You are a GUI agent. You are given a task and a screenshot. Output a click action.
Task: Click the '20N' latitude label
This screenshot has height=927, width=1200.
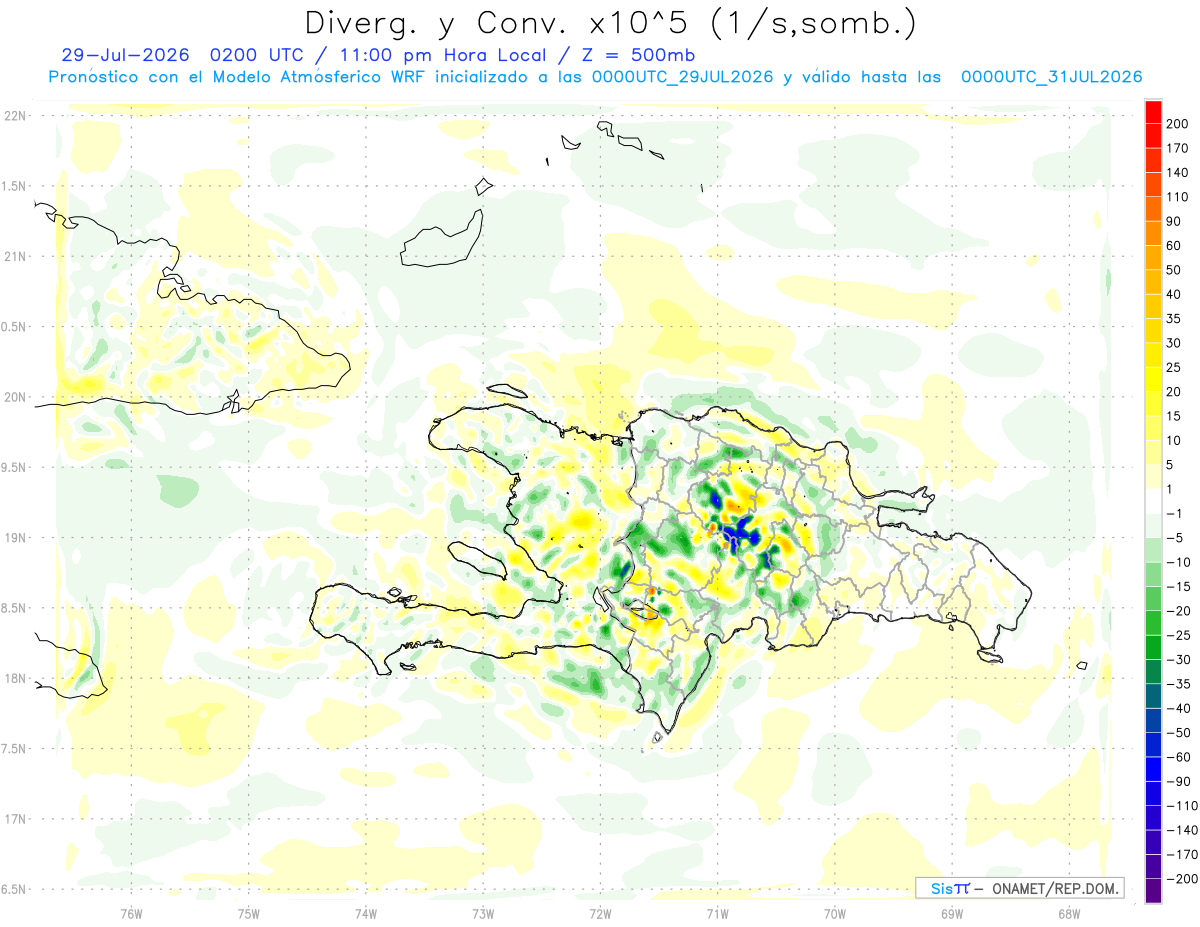click(14, 397)
